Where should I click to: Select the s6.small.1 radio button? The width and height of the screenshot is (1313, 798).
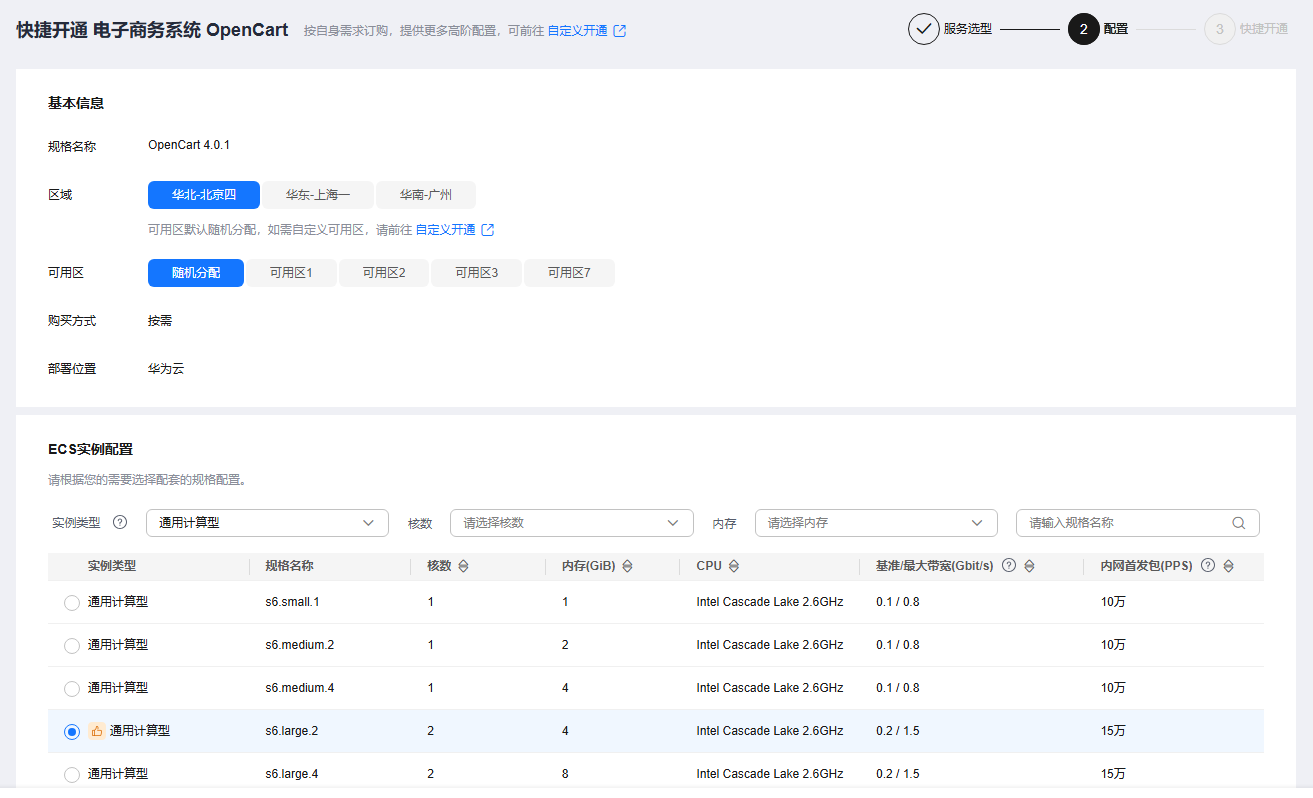(72, 603)
